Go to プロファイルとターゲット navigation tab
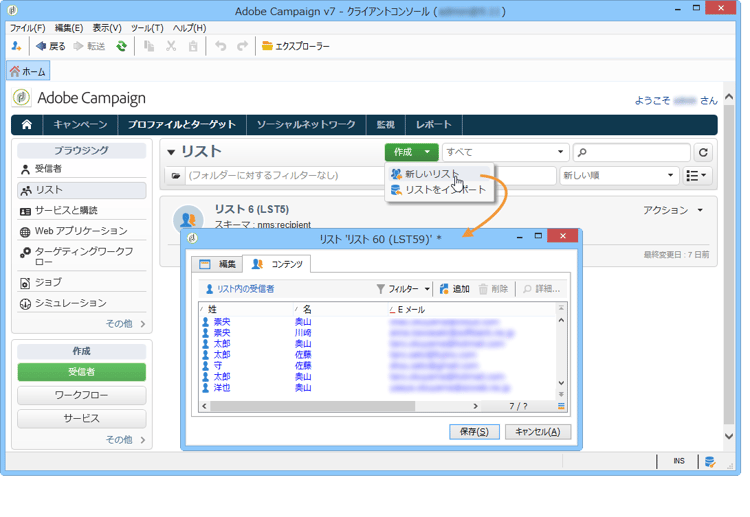Screen dimensions: 750x517 [182, 125]
